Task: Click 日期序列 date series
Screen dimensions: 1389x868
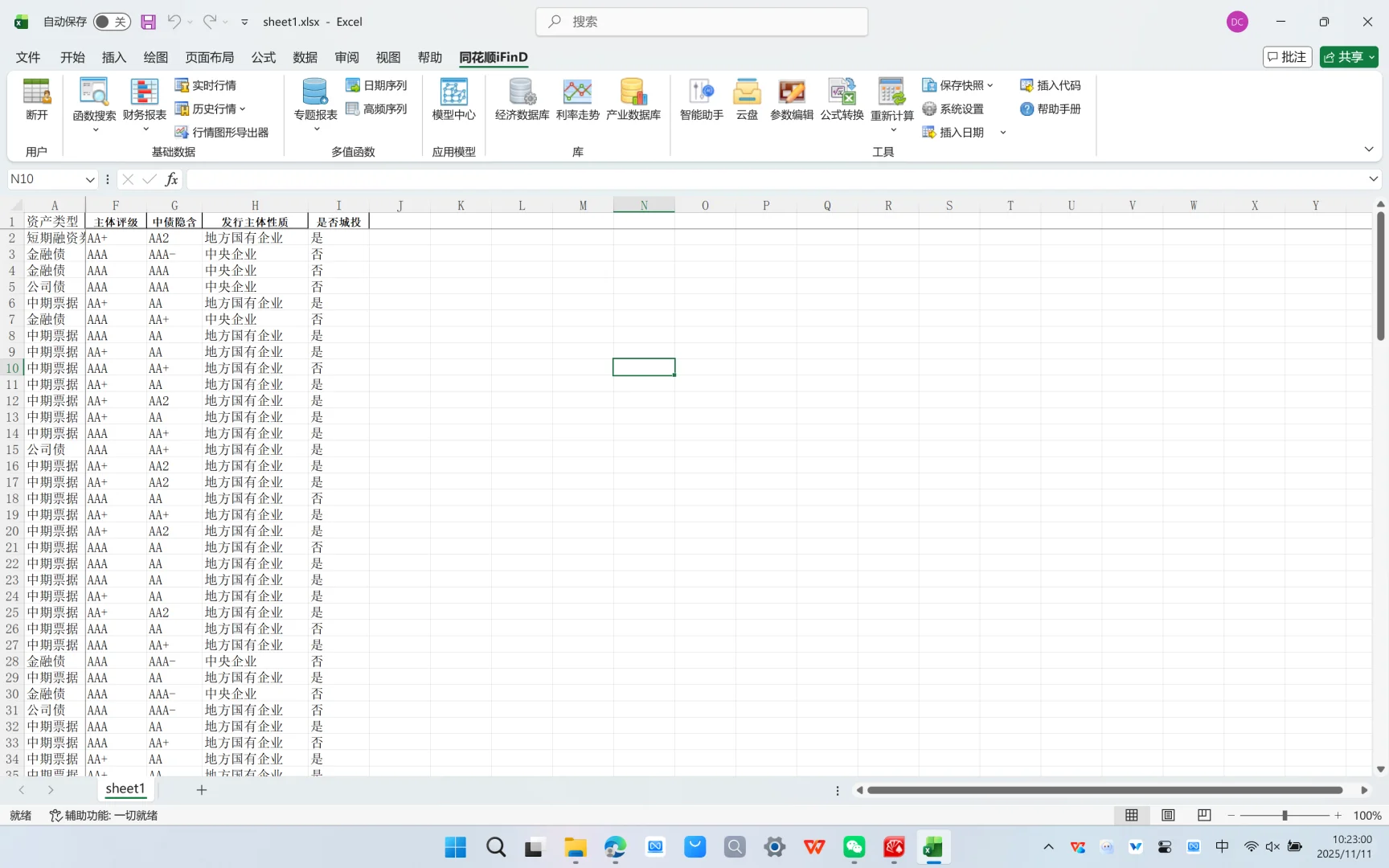Action: (x=376, y=85)
